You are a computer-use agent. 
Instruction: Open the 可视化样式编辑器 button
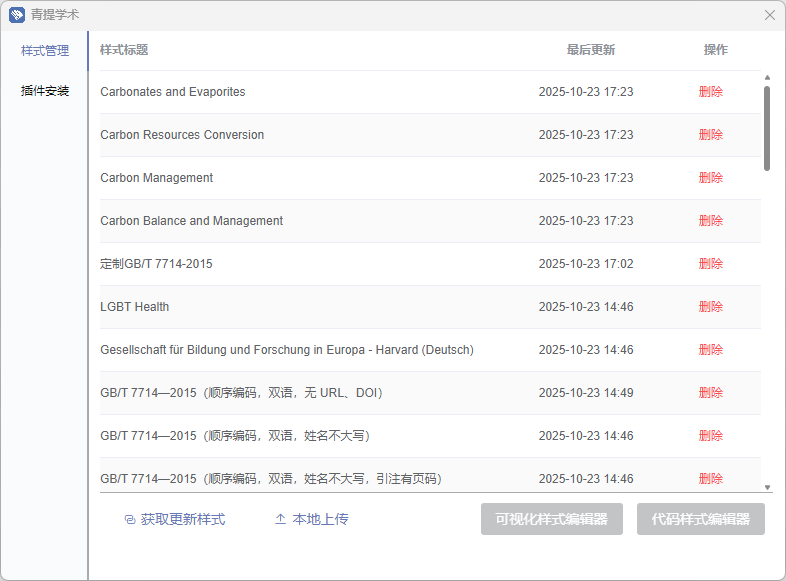pos(552,520)
